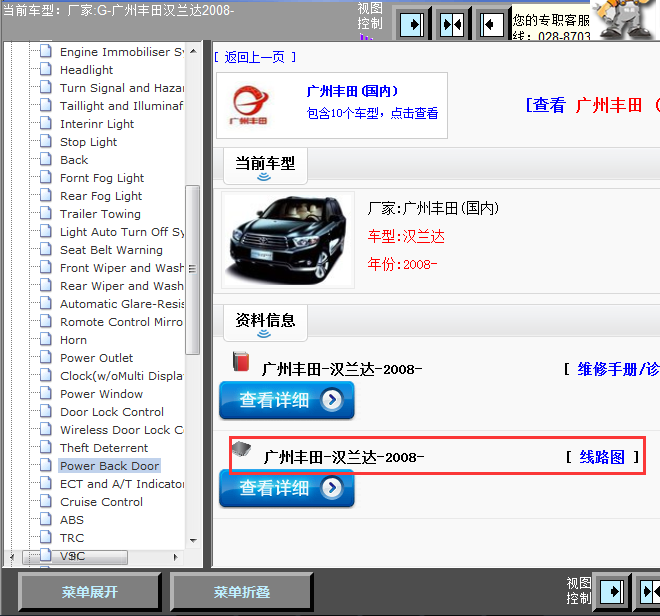Viewport: 660px width, 616px height.
Task: Click the Highlander car thumbnail
Action: pos(288,240)
